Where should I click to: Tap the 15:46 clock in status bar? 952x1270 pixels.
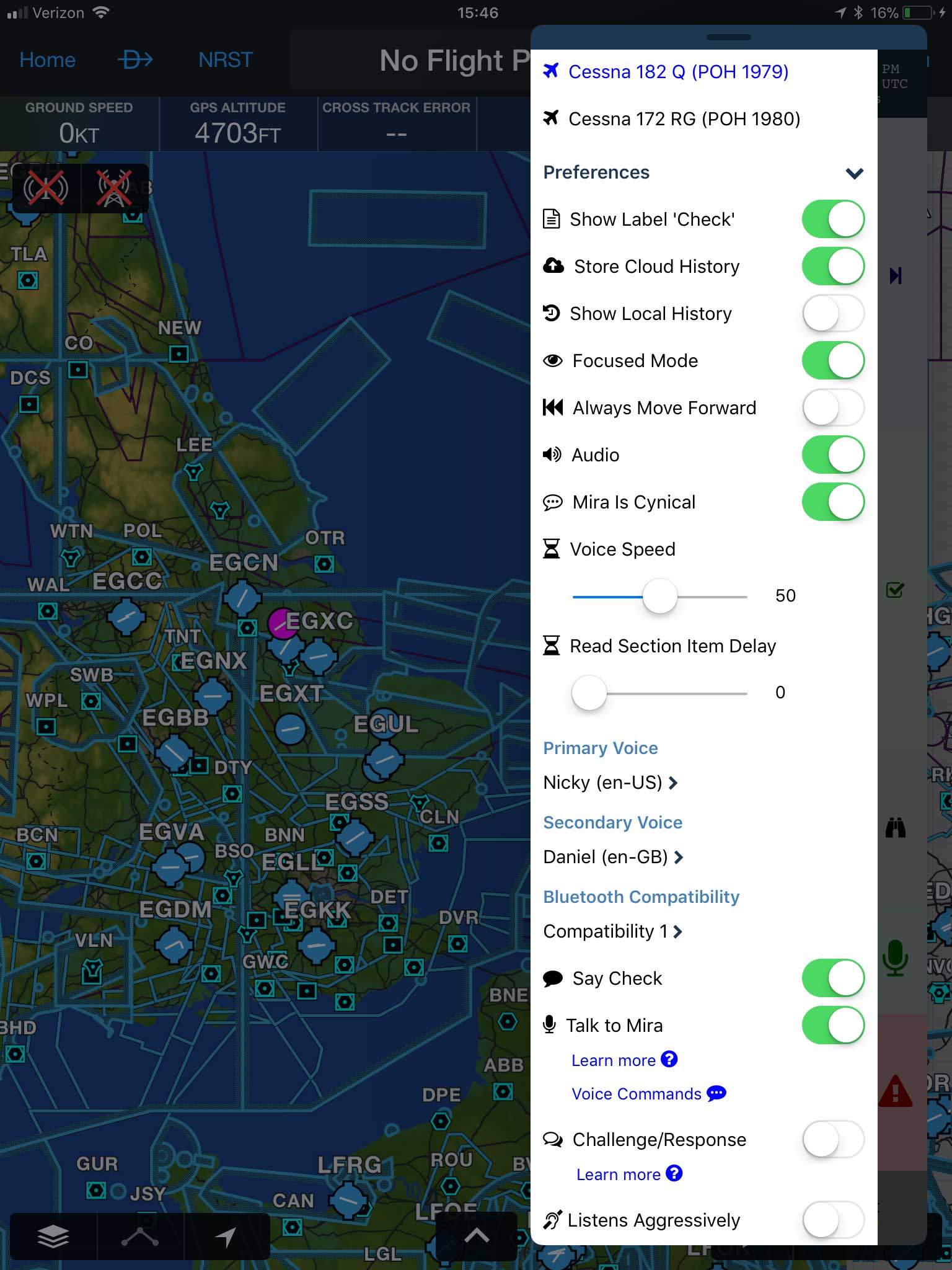click(477, 12)
